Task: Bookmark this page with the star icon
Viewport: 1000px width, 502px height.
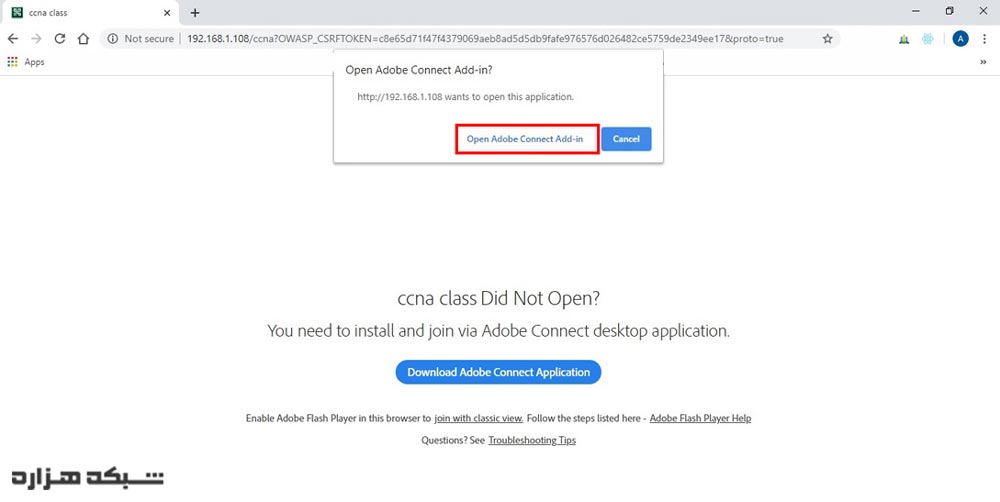Action: (x=827, y=39)
